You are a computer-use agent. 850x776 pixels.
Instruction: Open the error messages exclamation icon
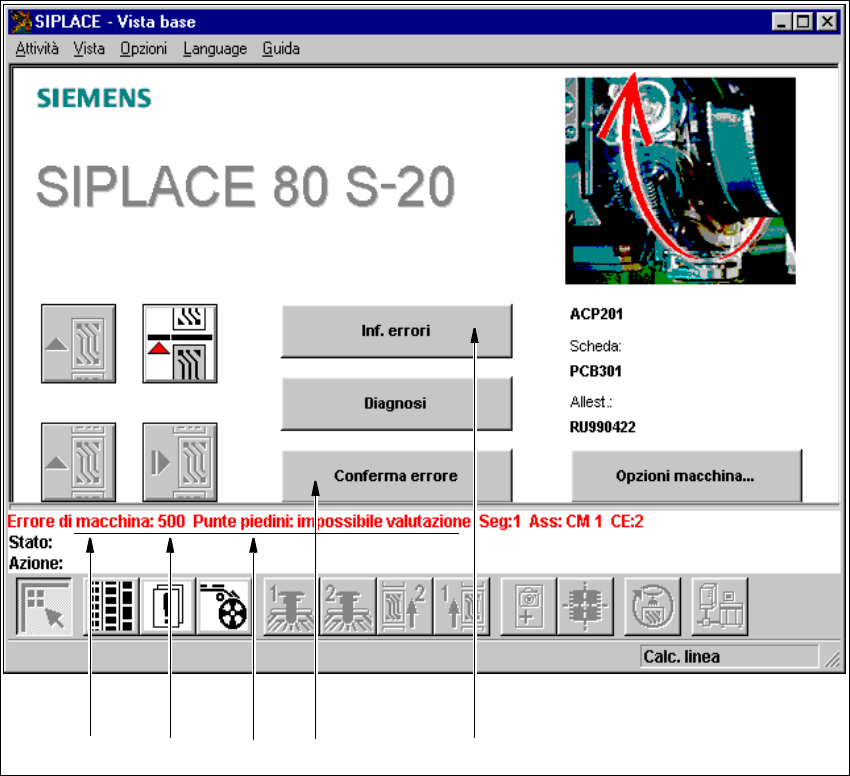pos(168,606)
